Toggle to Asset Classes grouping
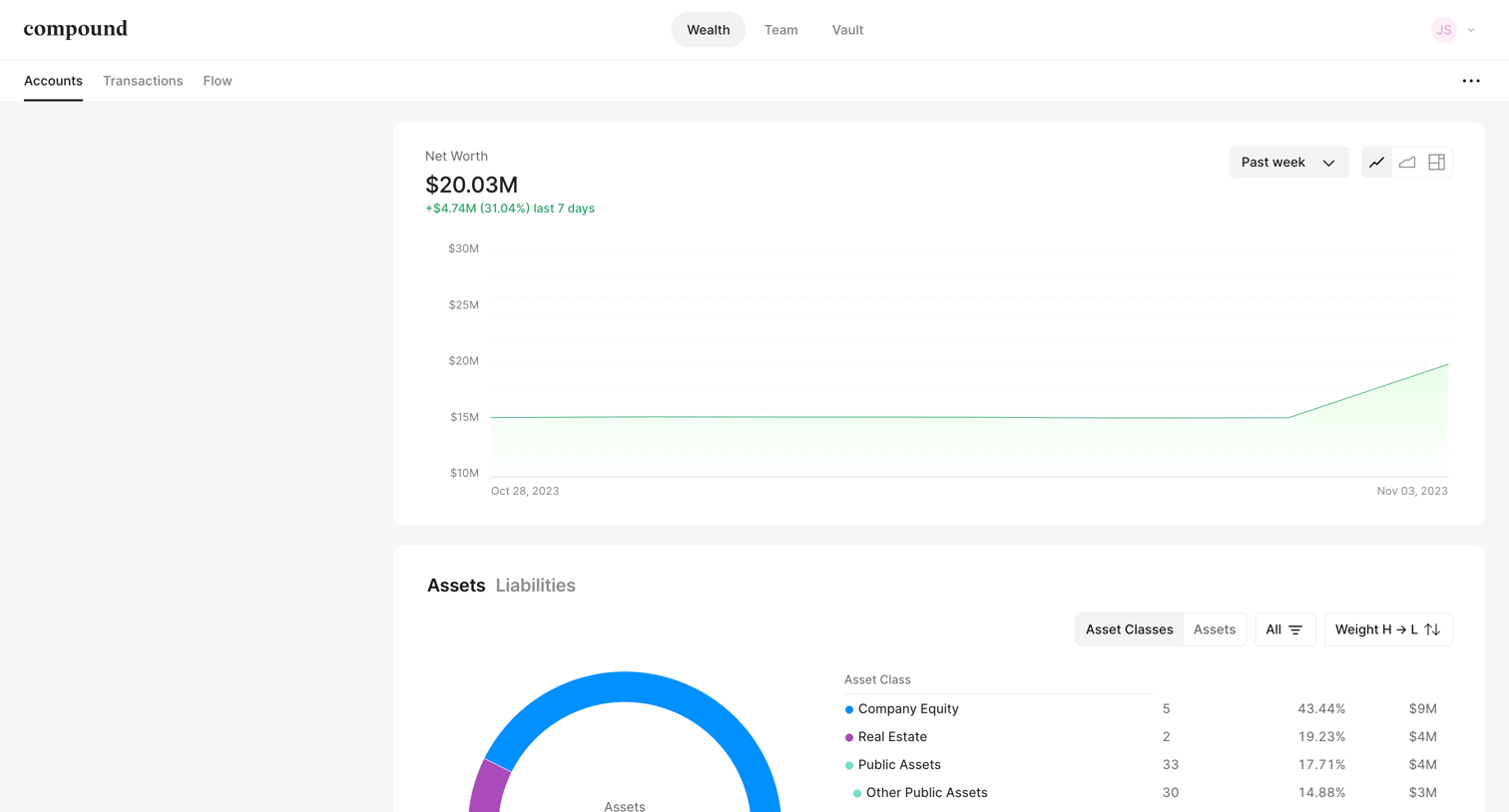This screenshot has height=812, width=1509. coord(1130,629)
